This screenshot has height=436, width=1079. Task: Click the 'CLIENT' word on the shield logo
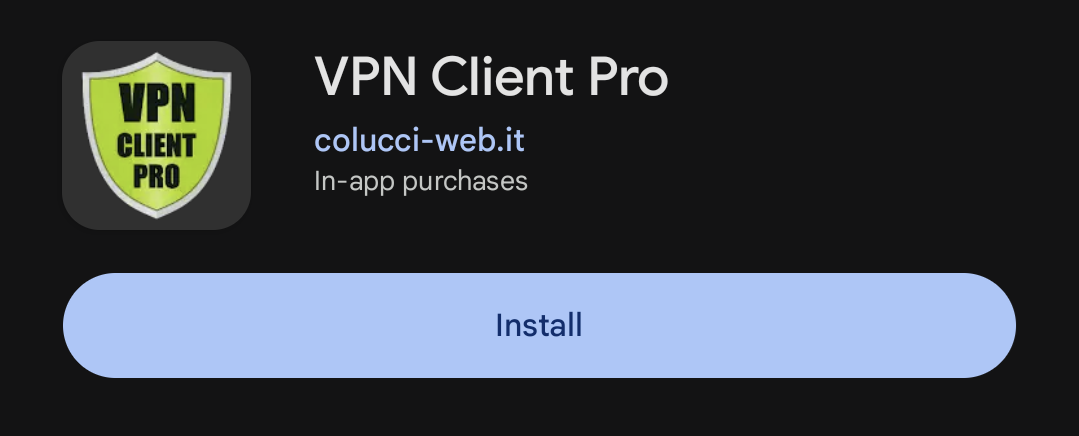[156, 144]
